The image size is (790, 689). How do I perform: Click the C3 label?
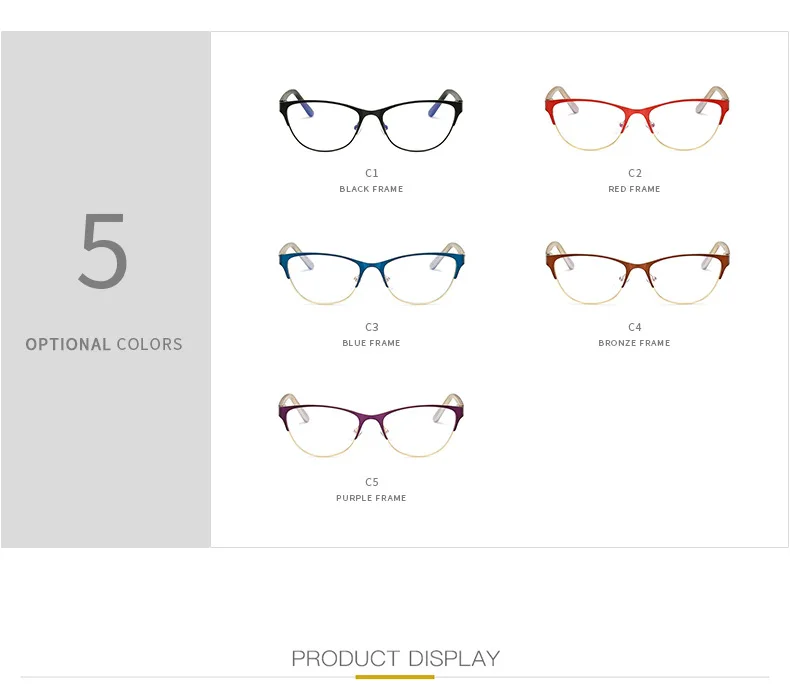click(x=372, y=327)
